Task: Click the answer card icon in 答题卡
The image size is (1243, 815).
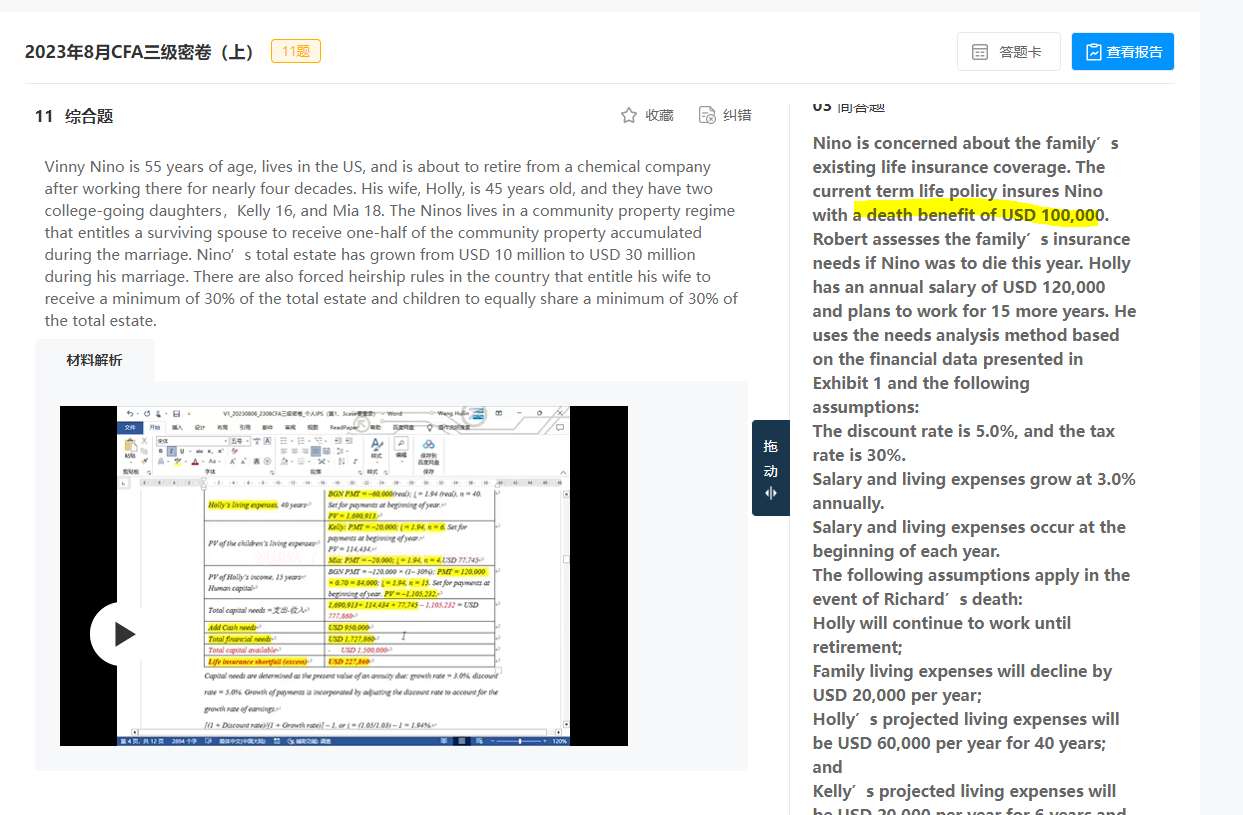Action: 981,52
